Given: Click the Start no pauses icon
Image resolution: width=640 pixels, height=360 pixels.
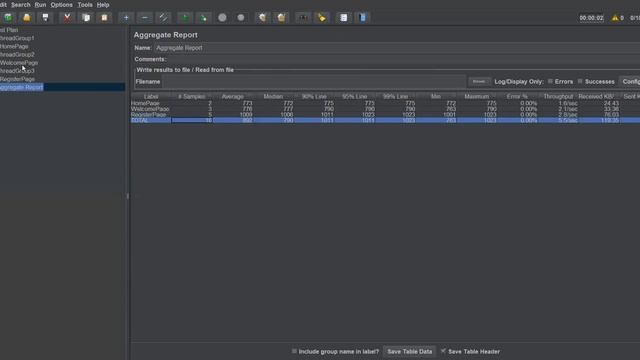Looking at the screenshot, I should pyautogui.click(x=203, y=18).
